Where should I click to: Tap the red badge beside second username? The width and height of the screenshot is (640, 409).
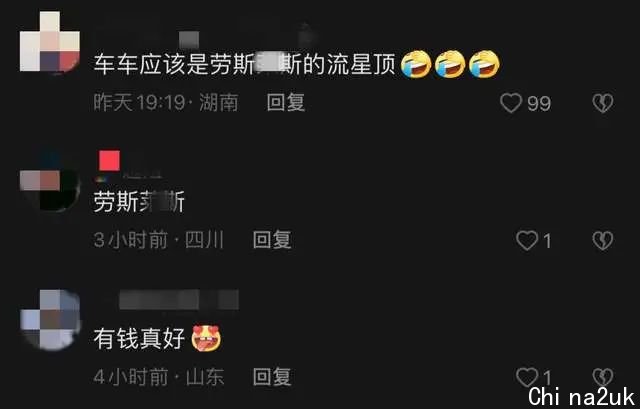click(x=109, y=160)
